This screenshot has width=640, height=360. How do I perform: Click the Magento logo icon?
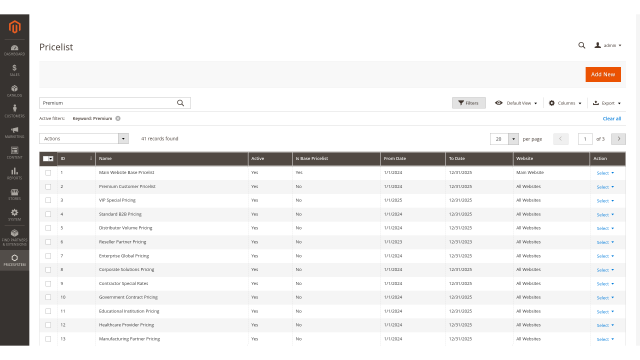[15, 27]
